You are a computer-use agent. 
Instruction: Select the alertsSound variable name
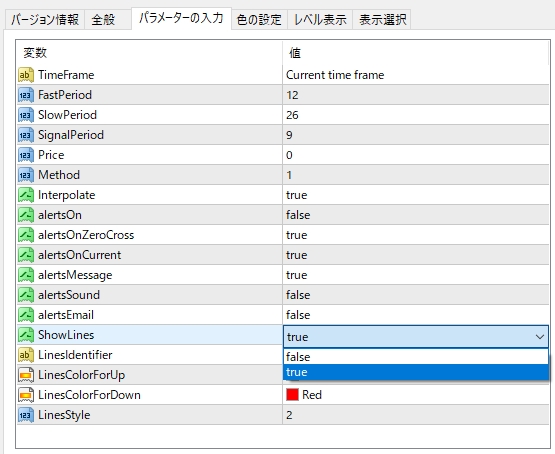coord(69,295)
